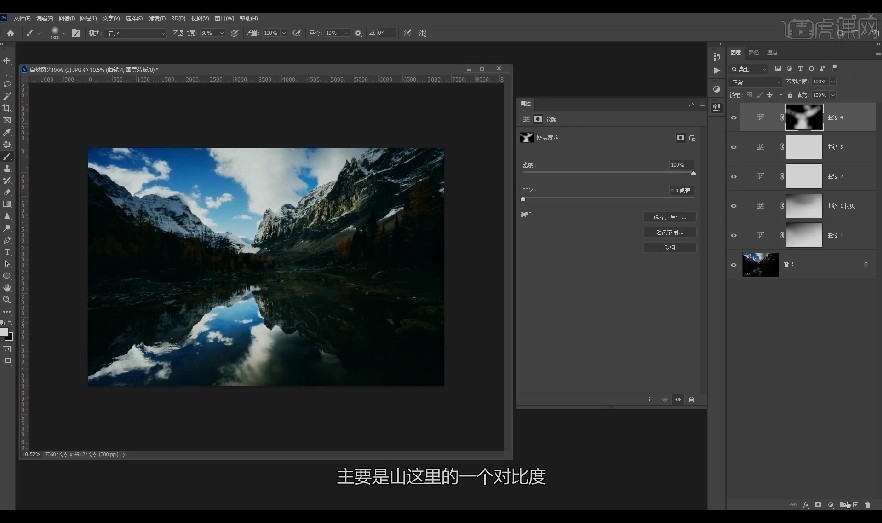This screenshot has width=882, height=523.
Task: Open the blend mode dropdown in Layers panel
Action: point(755,82)
